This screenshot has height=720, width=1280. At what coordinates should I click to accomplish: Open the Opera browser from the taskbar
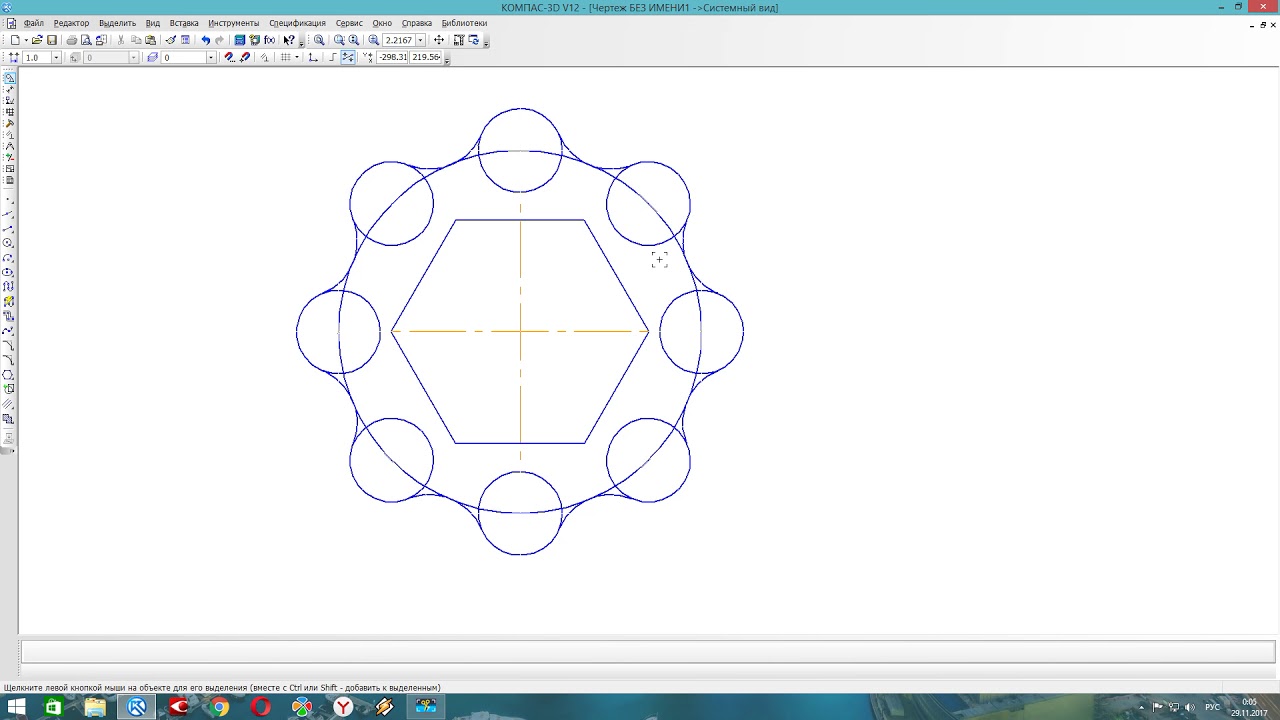(261, 707)
